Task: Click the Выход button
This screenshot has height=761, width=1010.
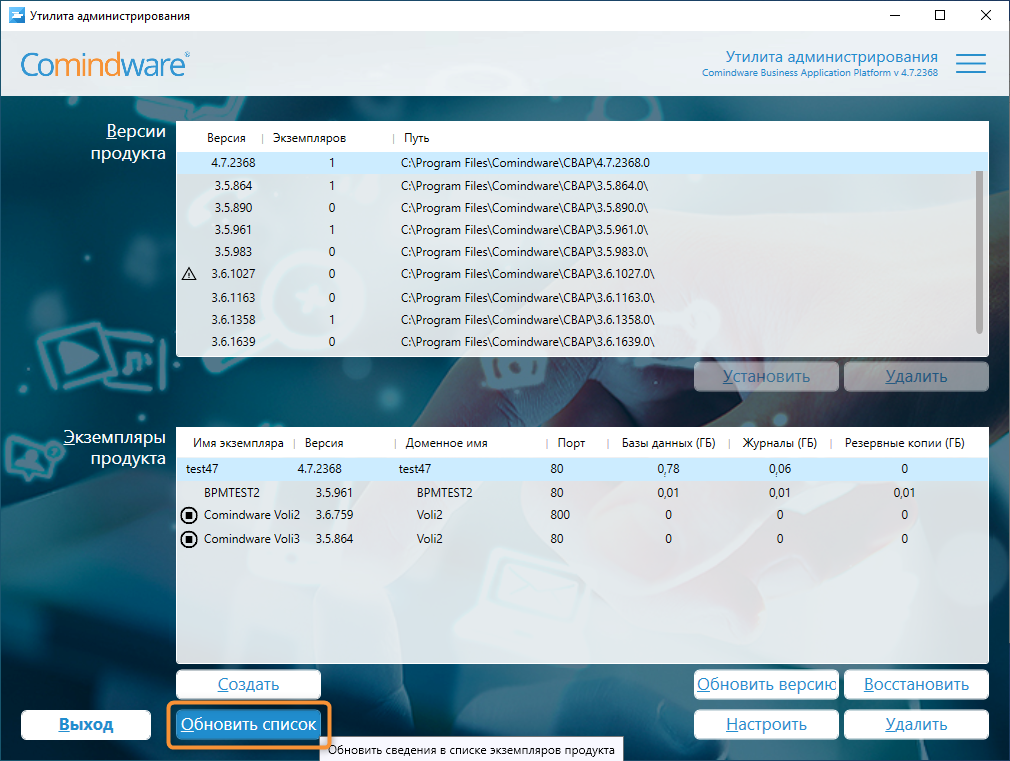Action: tap(86, 724)
